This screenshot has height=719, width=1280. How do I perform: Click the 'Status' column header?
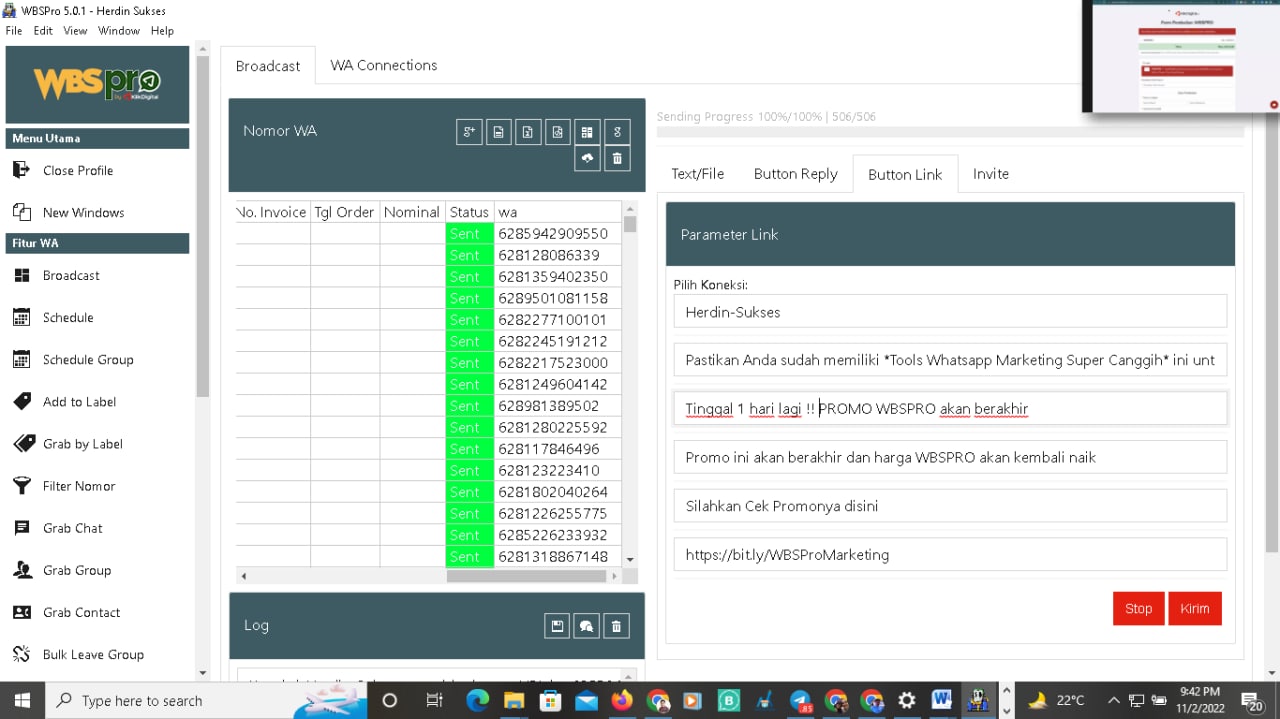pos(470,212)
